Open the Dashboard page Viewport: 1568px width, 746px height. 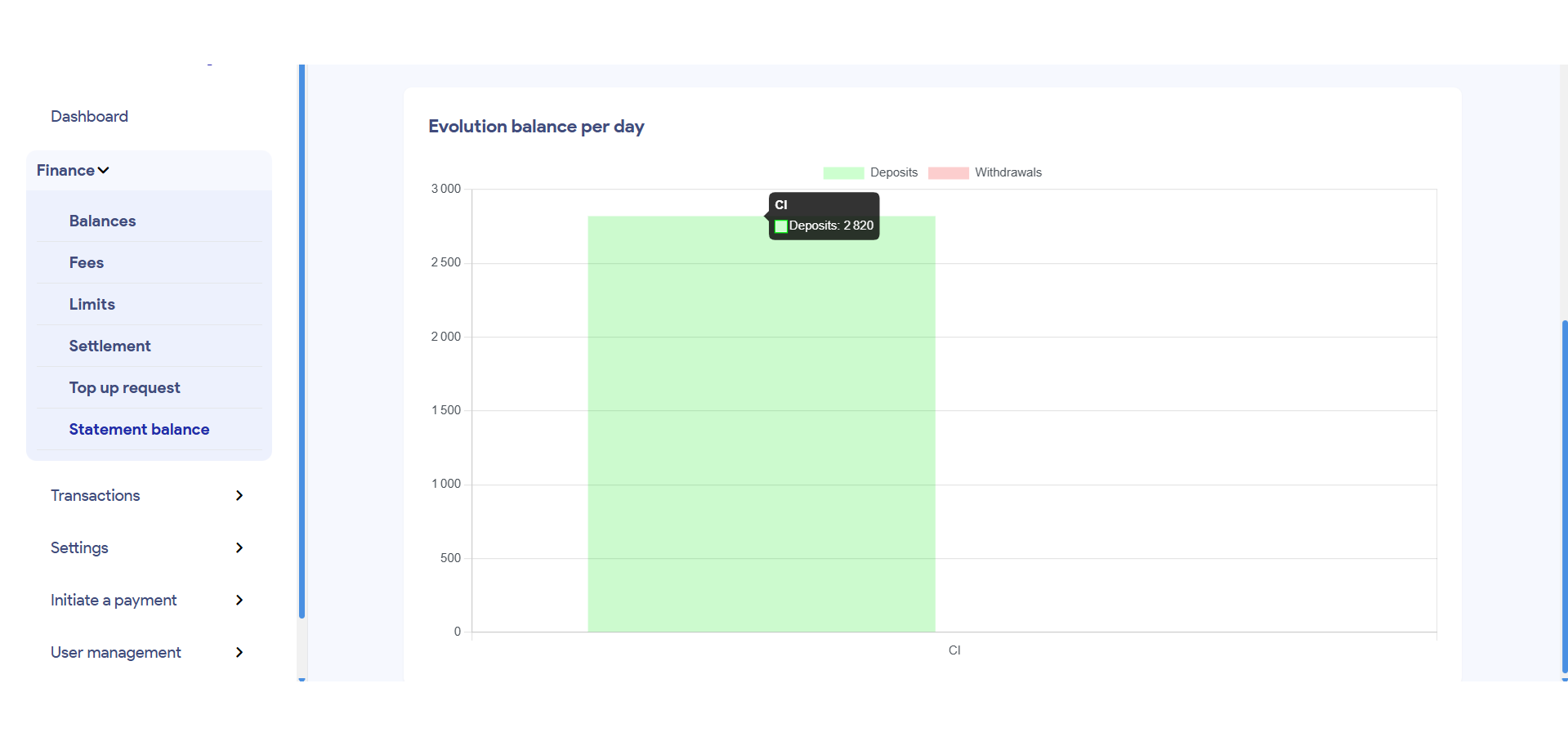point(89,116)
